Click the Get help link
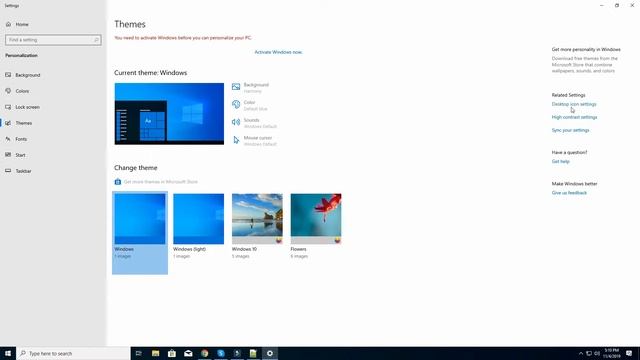 pyautogui.click(x=560, y=162)
